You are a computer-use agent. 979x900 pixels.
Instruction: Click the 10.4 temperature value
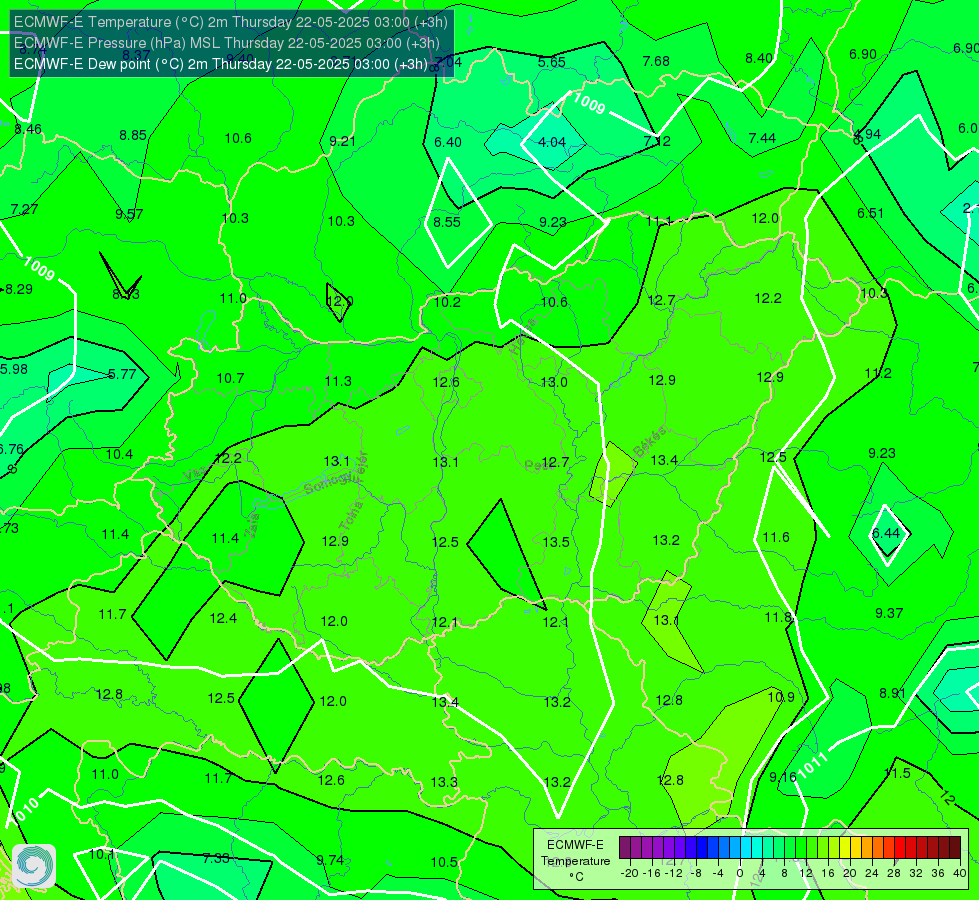pos(119,454)
